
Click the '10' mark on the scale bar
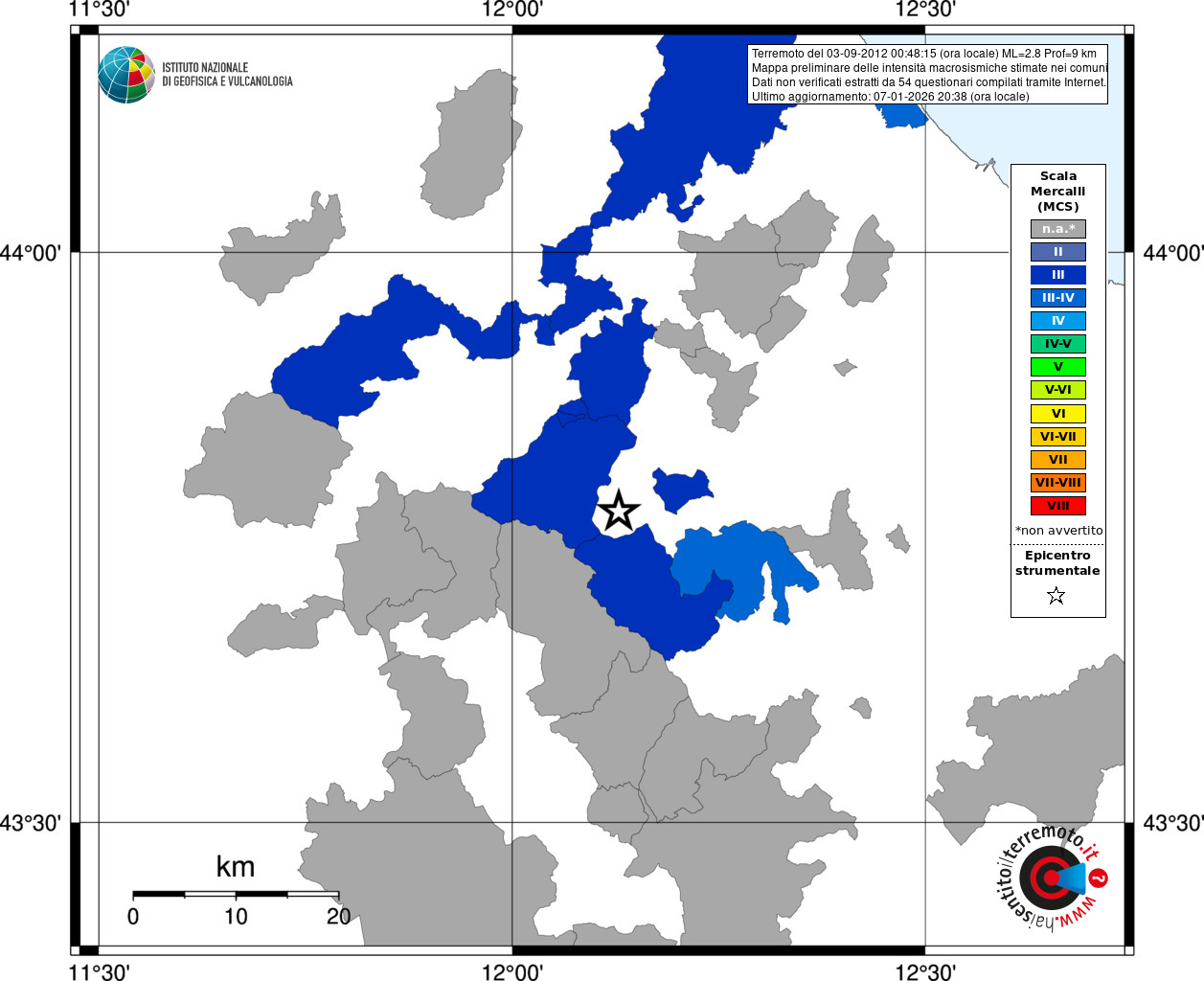point(236,917)
